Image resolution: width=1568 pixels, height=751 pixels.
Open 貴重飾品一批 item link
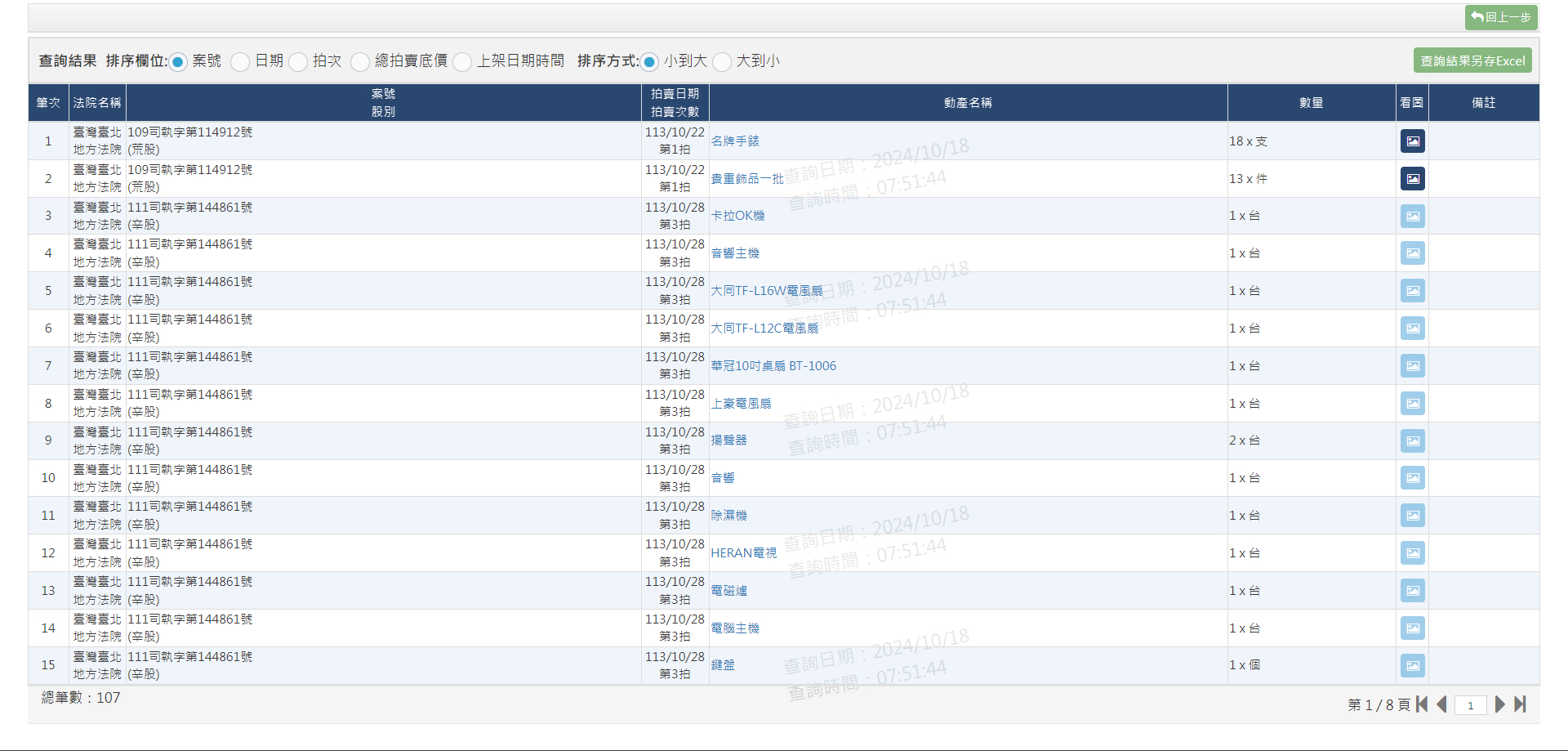click(x=747, y=178)
